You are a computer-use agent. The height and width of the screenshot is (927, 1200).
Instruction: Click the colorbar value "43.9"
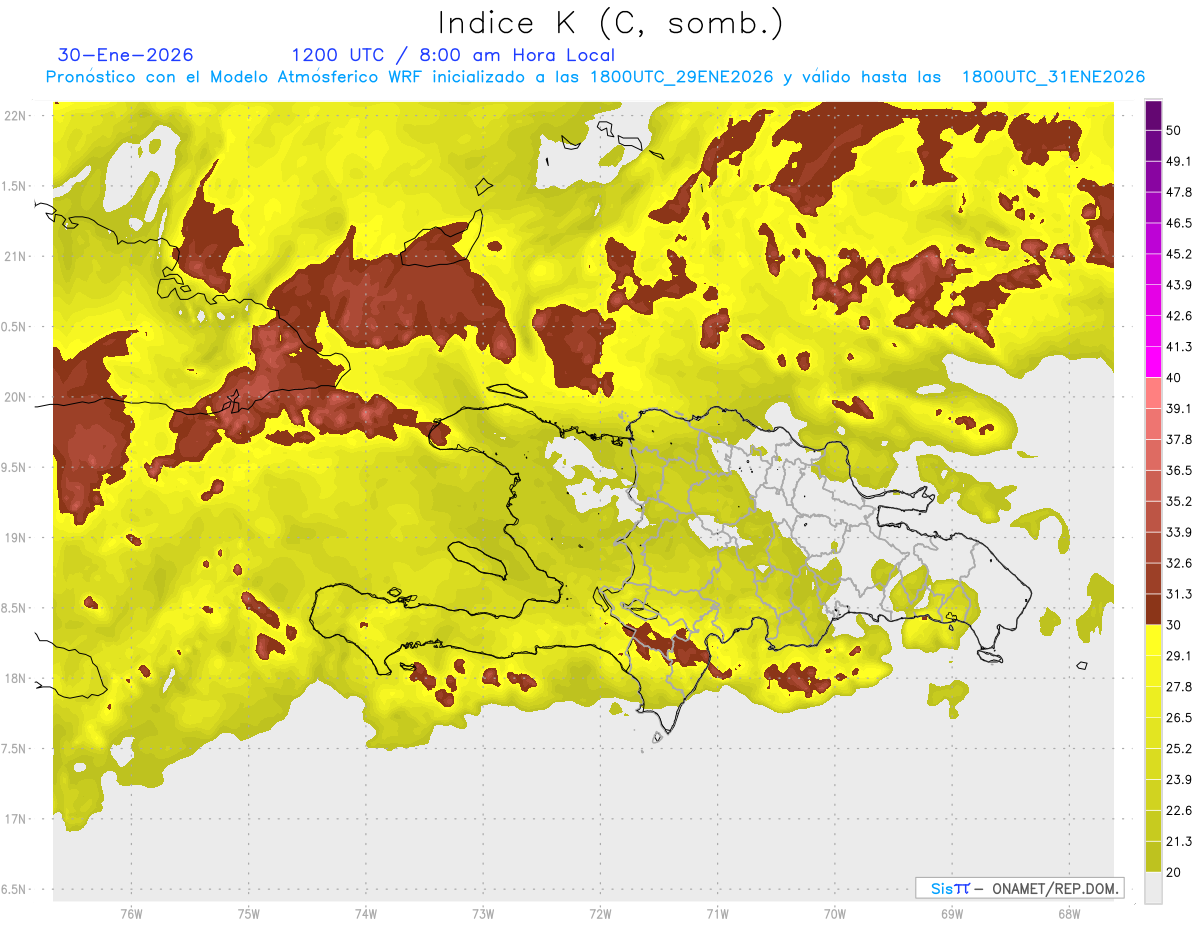[1178, 285]
